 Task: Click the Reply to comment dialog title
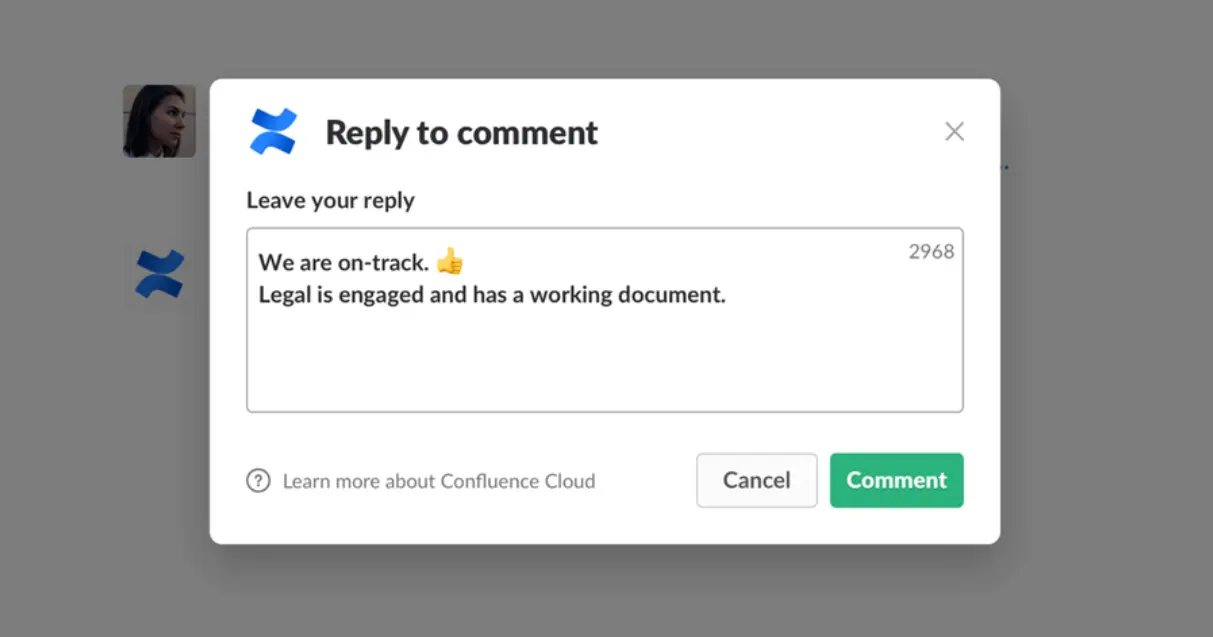461,133
